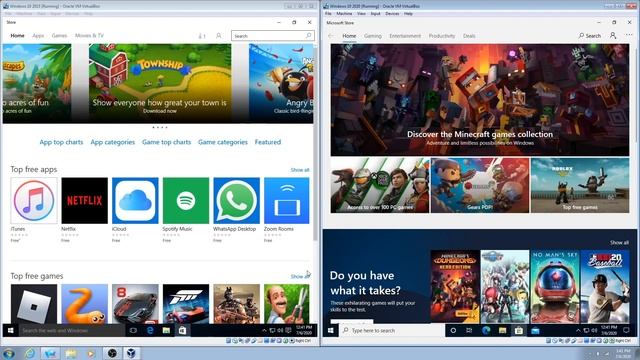This screenshot has width=640, height=360.
Task: Open Edge in the left VM taskbar
Action: click(x=150, y=330)
